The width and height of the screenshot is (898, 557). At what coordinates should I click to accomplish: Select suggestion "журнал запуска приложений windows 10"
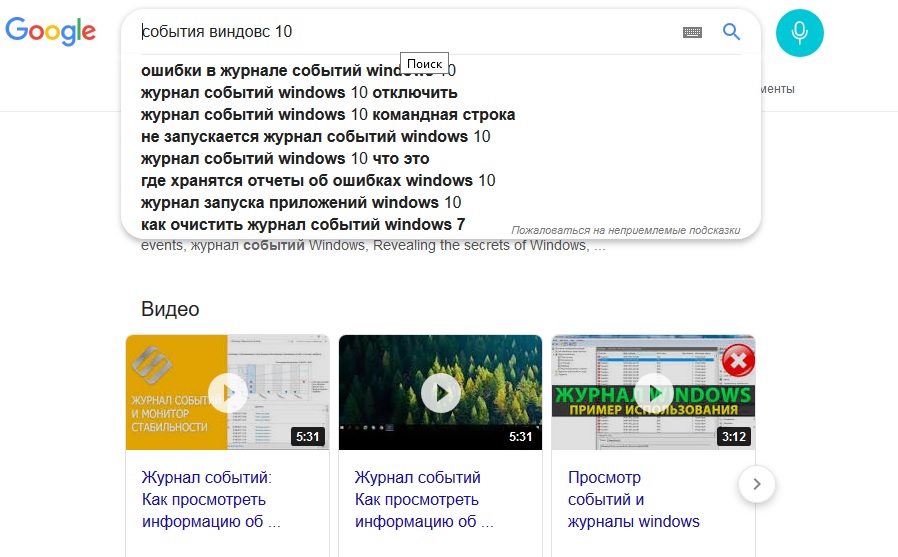(301, 203)
